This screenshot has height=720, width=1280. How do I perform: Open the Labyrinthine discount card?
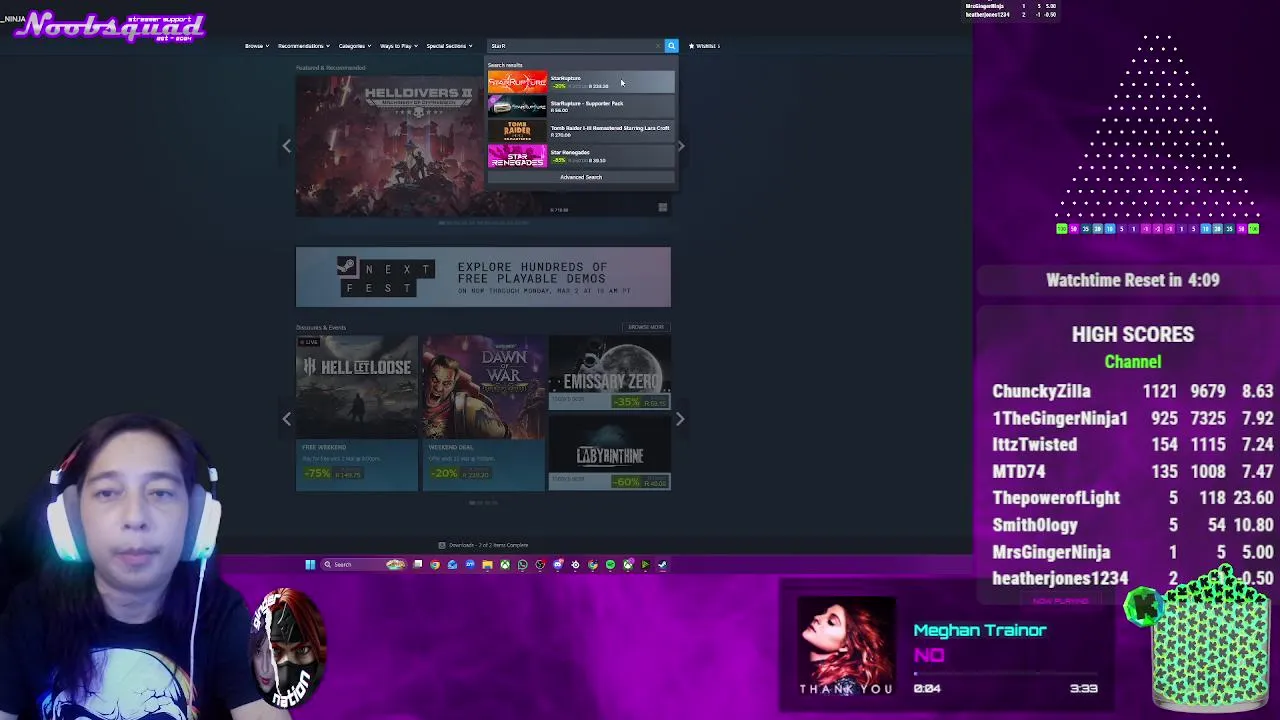pos(610,452)
